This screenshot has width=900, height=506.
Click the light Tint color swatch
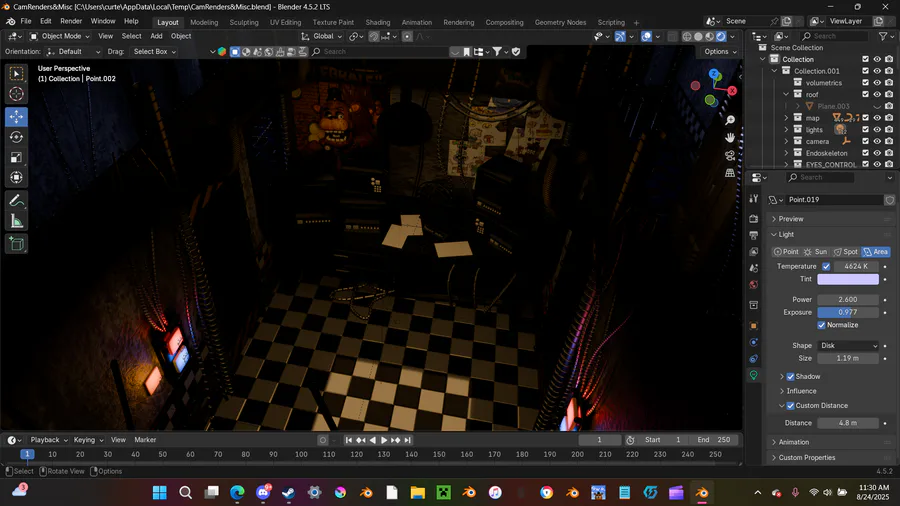coord(848,279)
